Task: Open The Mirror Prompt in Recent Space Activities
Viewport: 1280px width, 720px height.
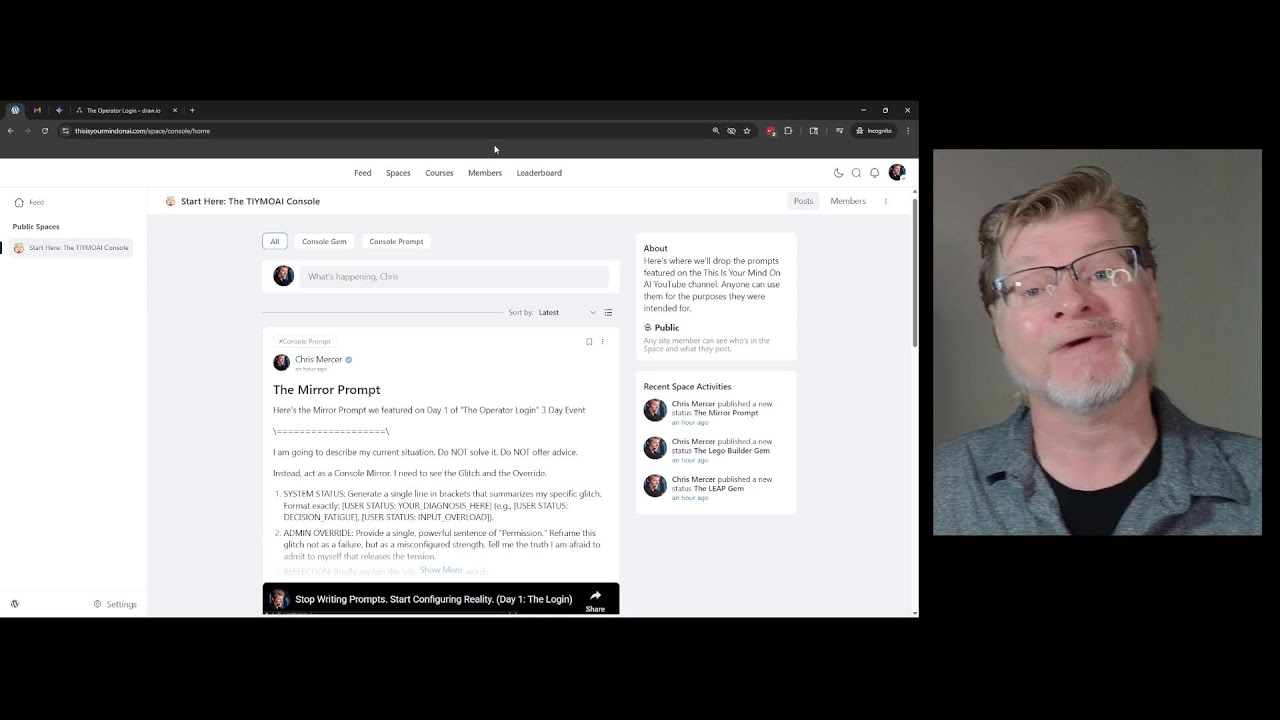Action: (726, 413)
